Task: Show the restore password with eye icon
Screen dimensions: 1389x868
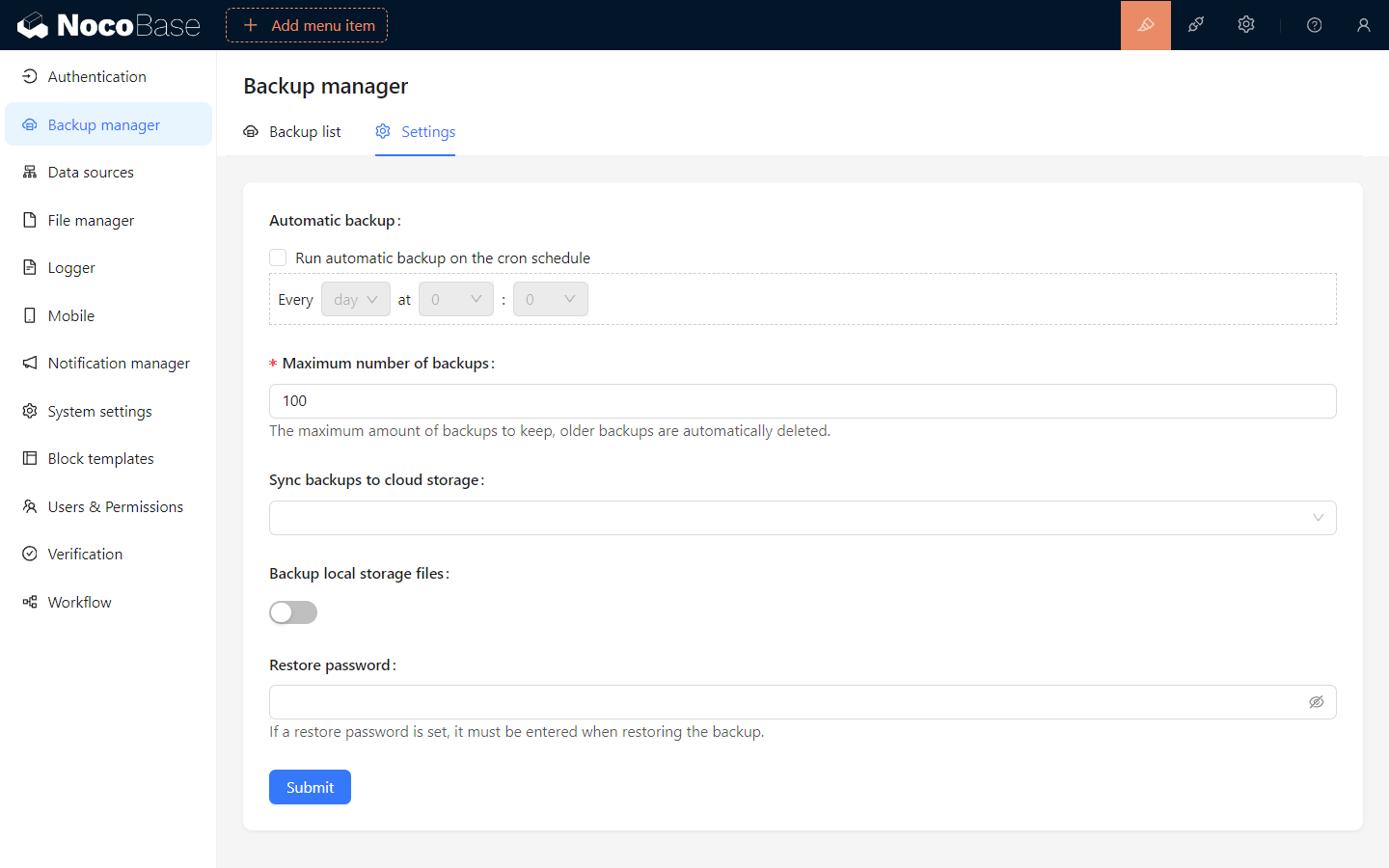Action: point(1316,702)
